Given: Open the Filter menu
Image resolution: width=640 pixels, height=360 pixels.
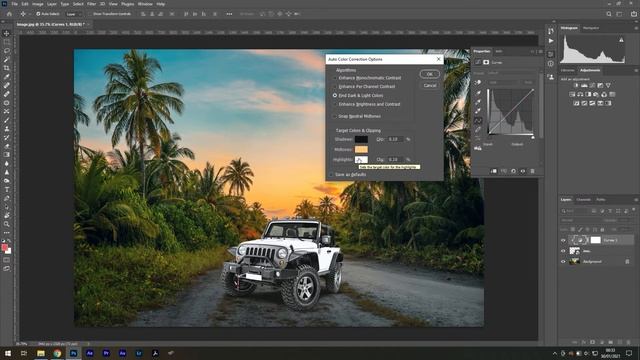Looking at the screenshot, I should point(91,4).
